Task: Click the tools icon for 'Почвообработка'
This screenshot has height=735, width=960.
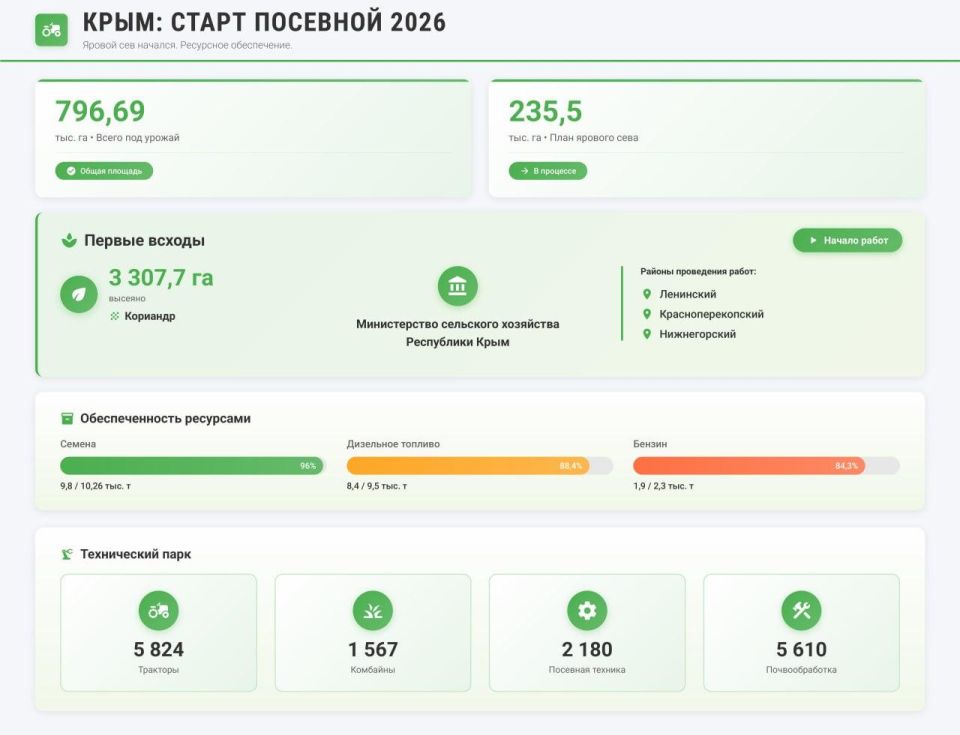Action: click(x=800, y=609)
